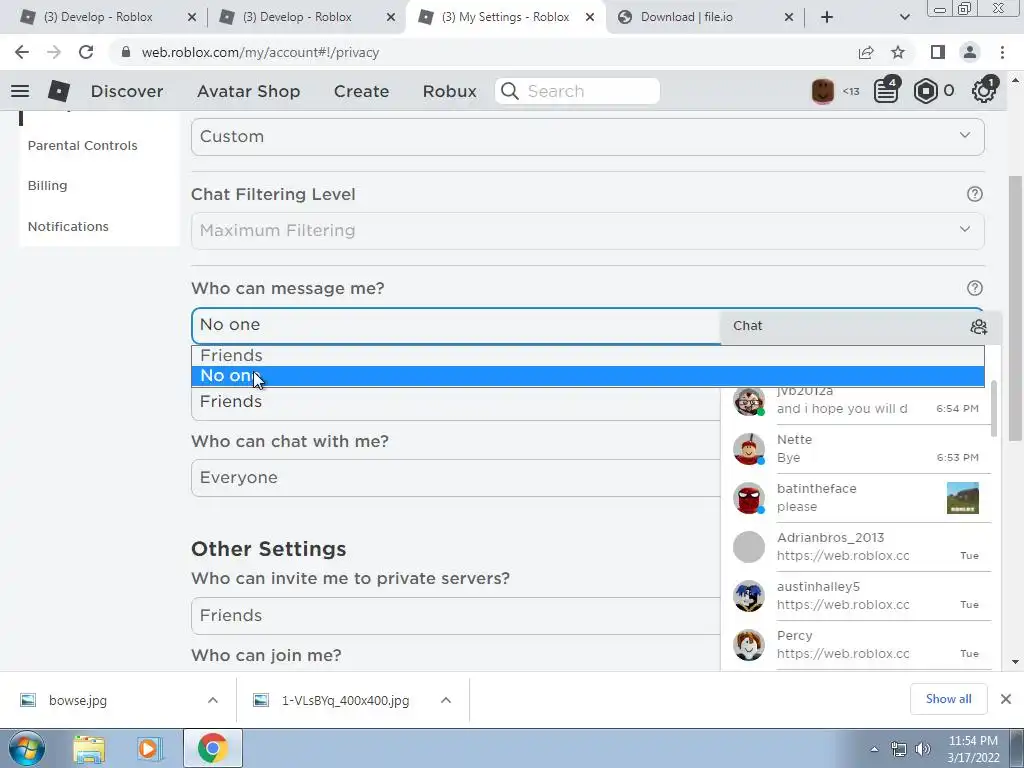This screenshot has height=768, width=1024.
Task: Open the avatar profile picture in the navbar
Action: click(822, 91)
